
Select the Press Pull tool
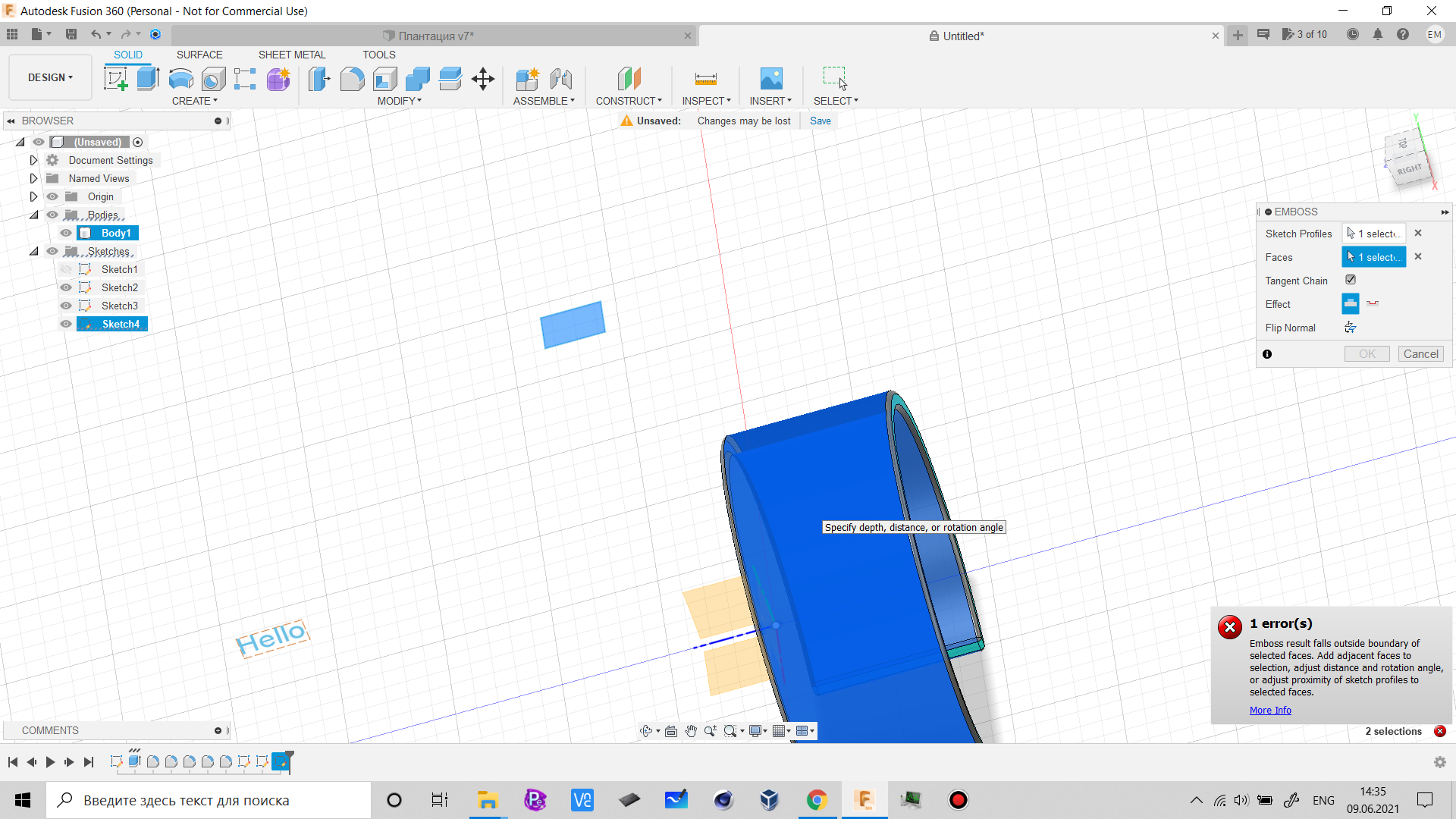click(319, 79)
